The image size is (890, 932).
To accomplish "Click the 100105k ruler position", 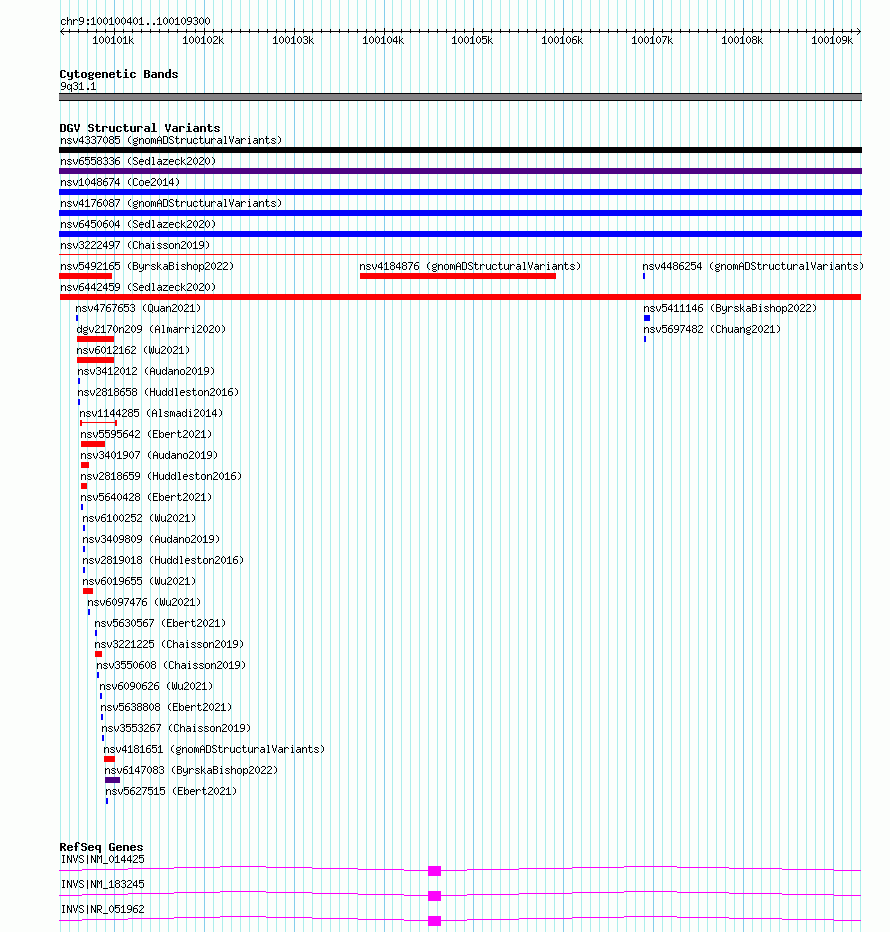I will (472, 40).
